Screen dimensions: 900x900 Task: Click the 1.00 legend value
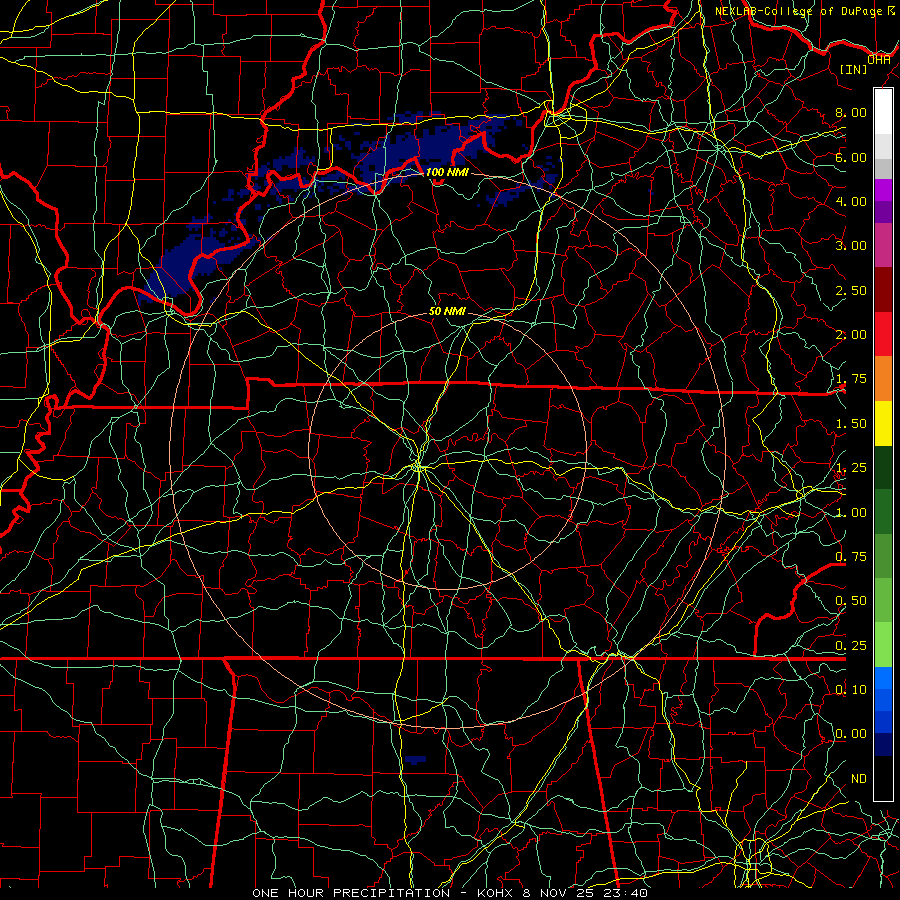pos(851,513)
